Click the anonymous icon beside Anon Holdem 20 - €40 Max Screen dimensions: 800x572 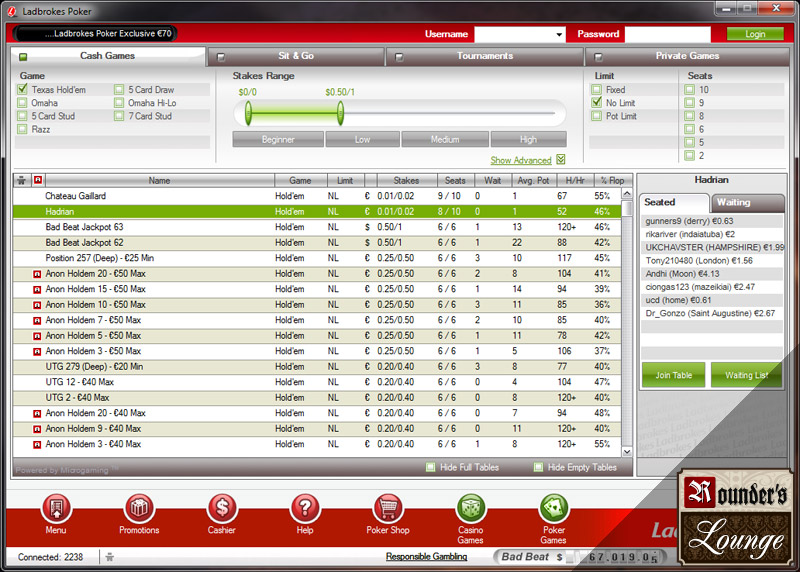37,414
